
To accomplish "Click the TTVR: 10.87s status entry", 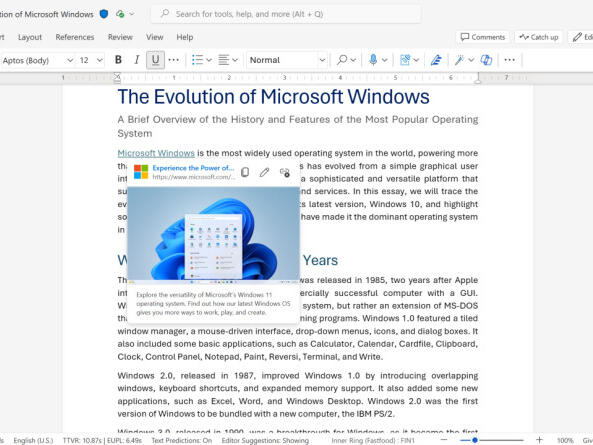I will [84, 440].
